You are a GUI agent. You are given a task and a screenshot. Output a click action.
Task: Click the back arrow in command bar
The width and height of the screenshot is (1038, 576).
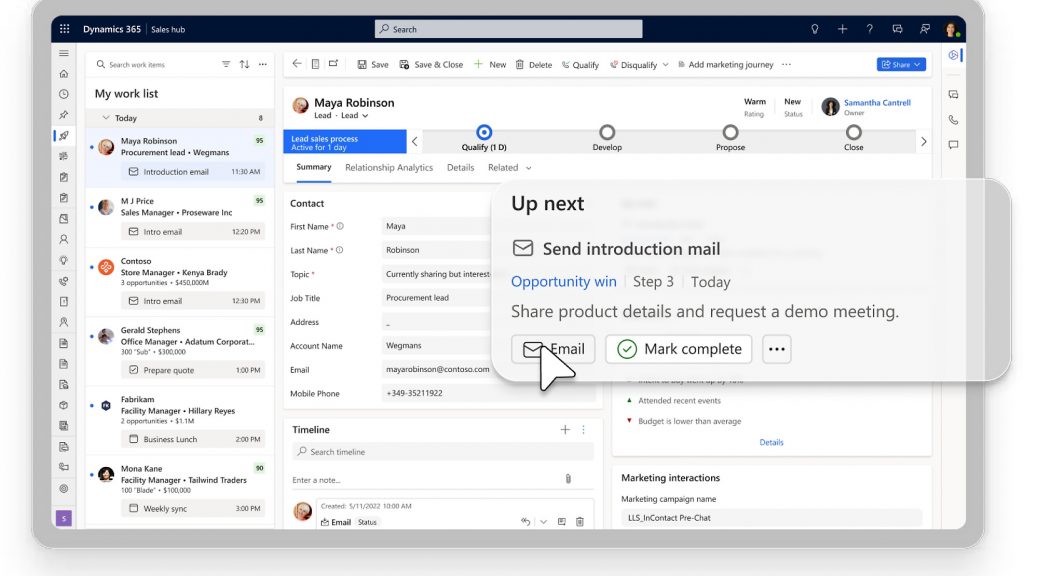click(x=297, y=64)
